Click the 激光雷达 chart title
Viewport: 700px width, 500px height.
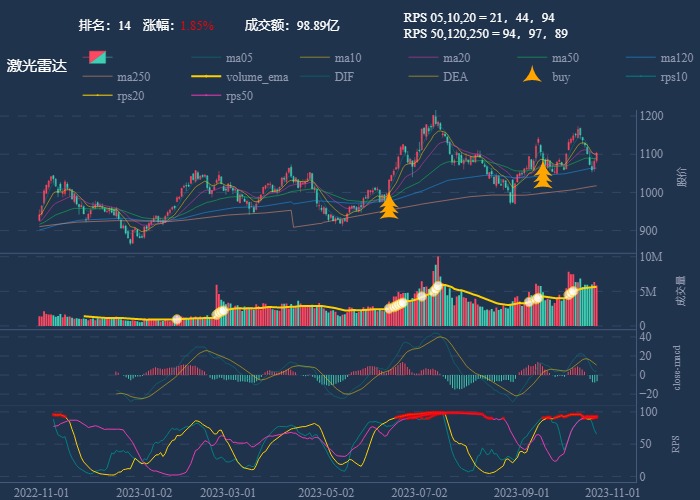37,66
